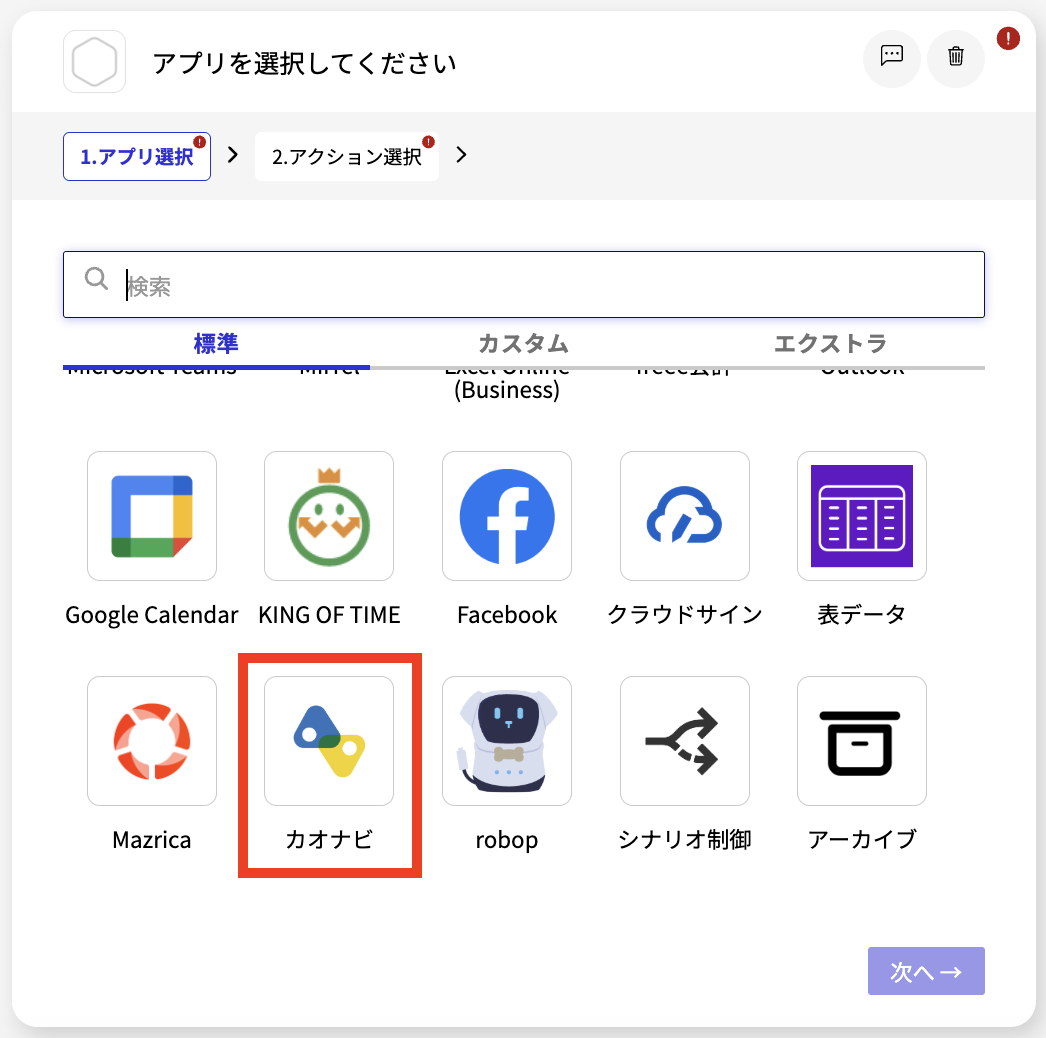The height and width of the screenshot is (1038, 1046).
Task: Go to step 2.アクション選択
Action: point(347,157)
